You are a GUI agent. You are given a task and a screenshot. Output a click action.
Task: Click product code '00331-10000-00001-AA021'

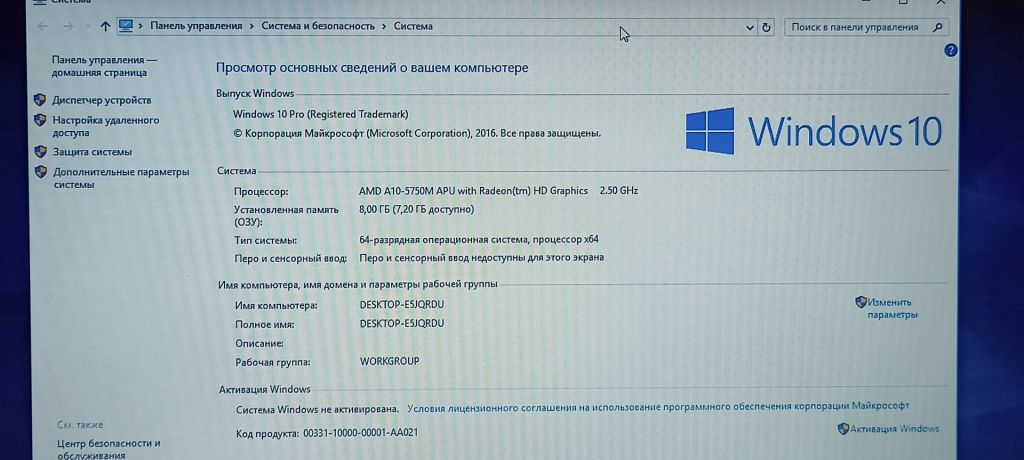(x=360, y=433)
